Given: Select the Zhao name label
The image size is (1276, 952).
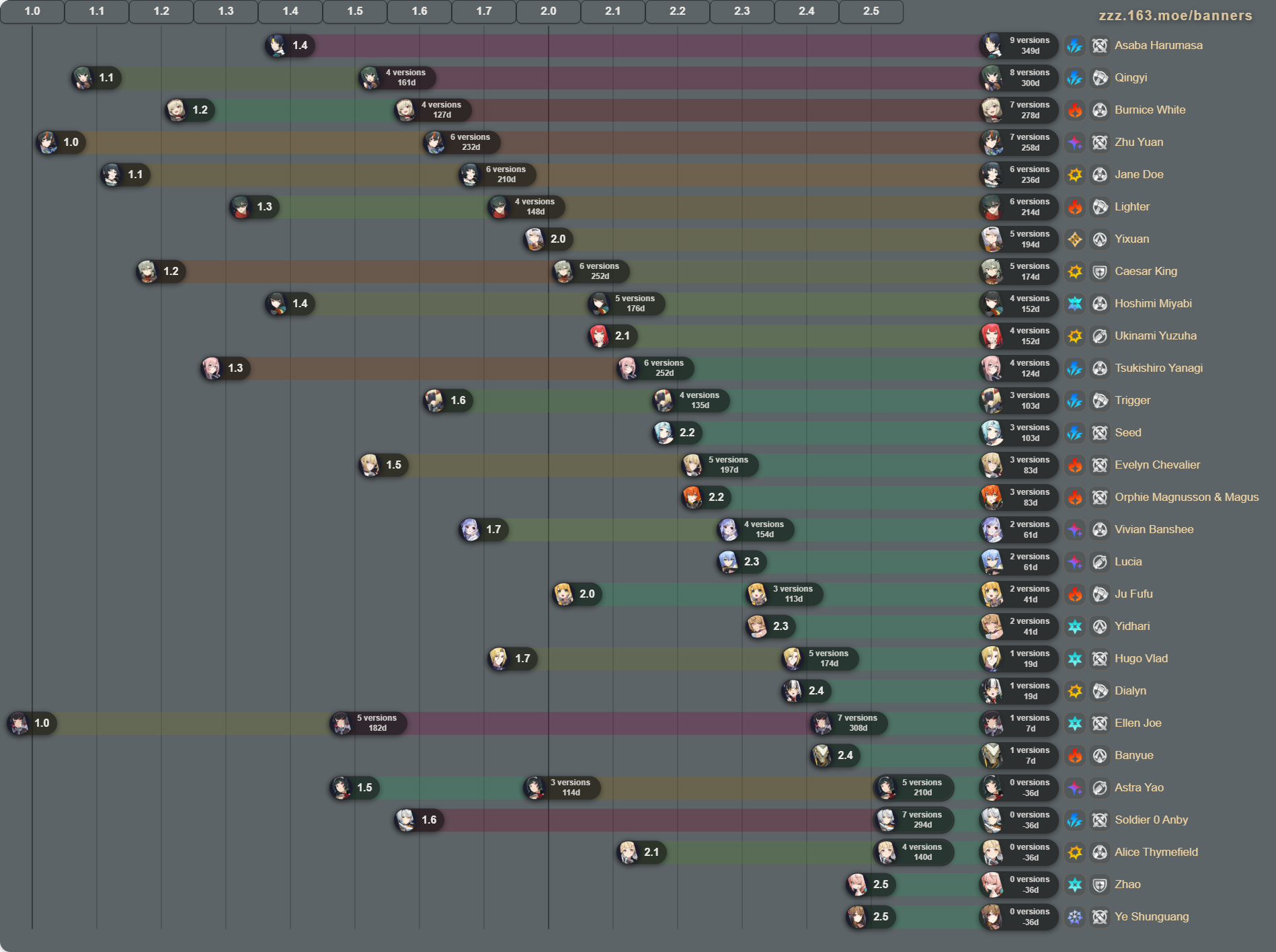Looking at the screenshot, I should pos(1127,885).
